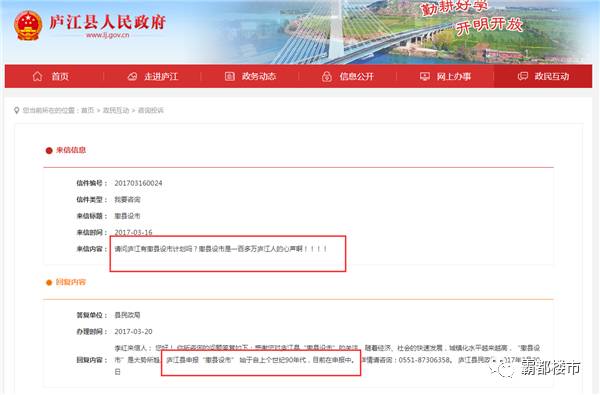The width and height of the screenshot is (600, 395).
Task: Open the 走进庐江 menu item
Action: [x=161, y=77]
